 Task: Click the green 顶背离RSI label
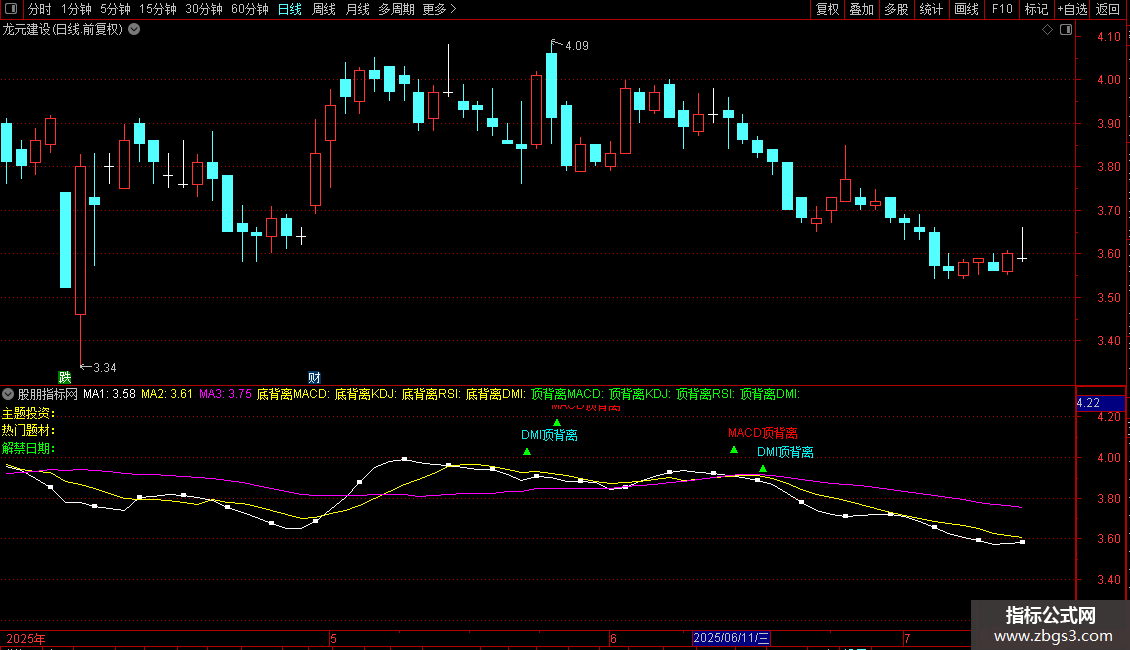[x=706, y=394]
